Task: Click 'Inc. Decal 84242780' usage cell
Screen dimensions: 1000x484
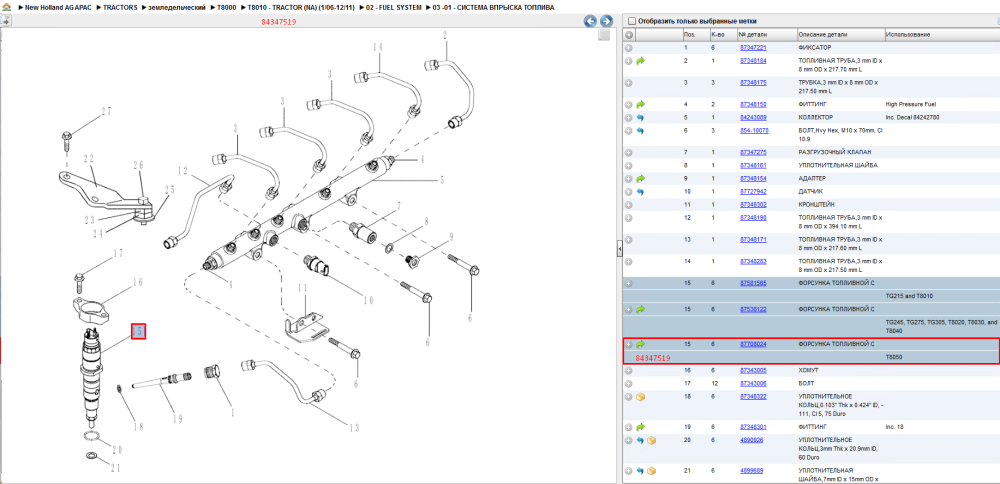Action: click(x=913, y=118)
